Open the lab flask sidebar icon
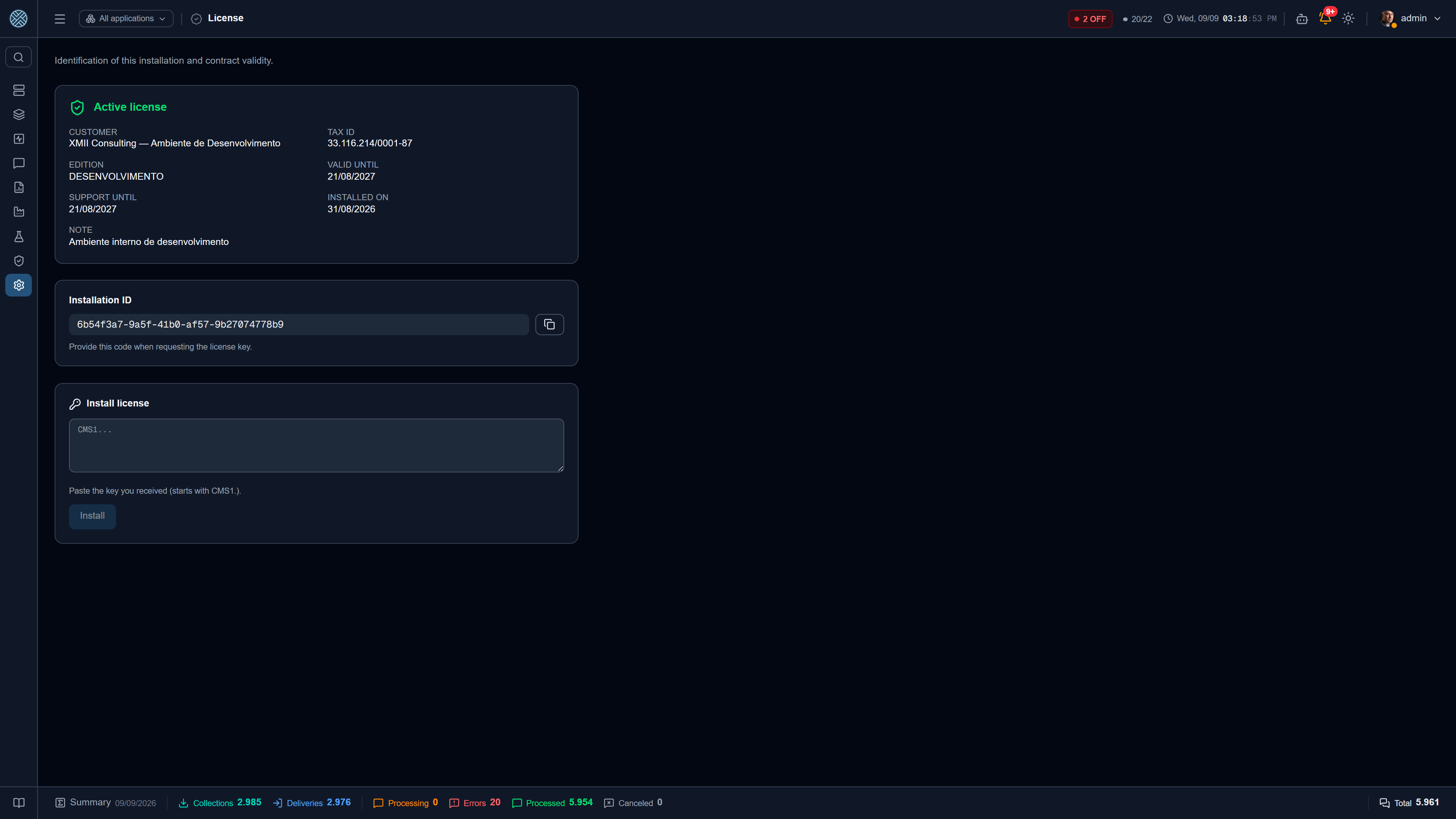1456x819 pixels. point(19,236)
